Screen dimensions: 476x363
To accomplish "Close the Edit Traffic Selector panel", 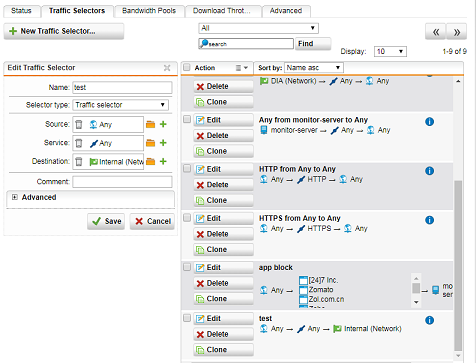I will [167, 68].
